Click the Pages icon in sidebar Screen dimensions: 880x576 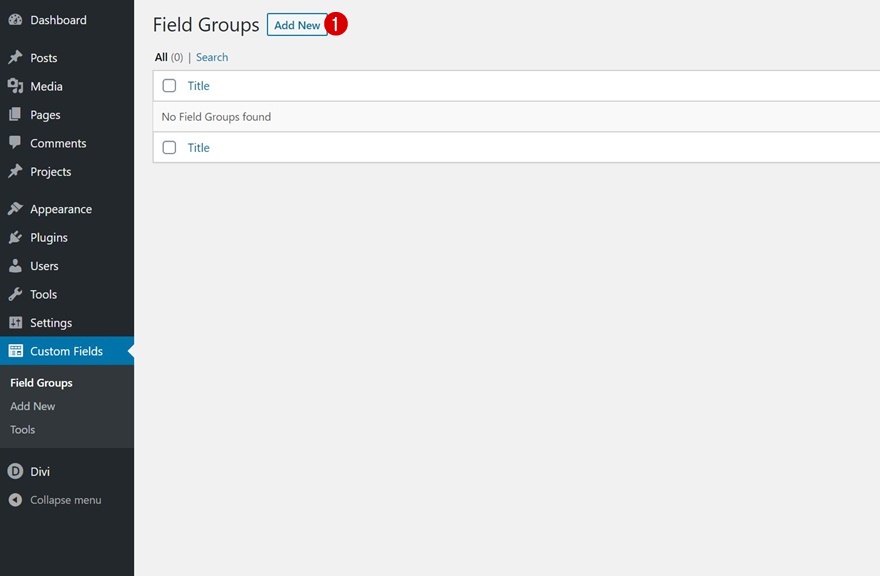[x=15, y=115]
